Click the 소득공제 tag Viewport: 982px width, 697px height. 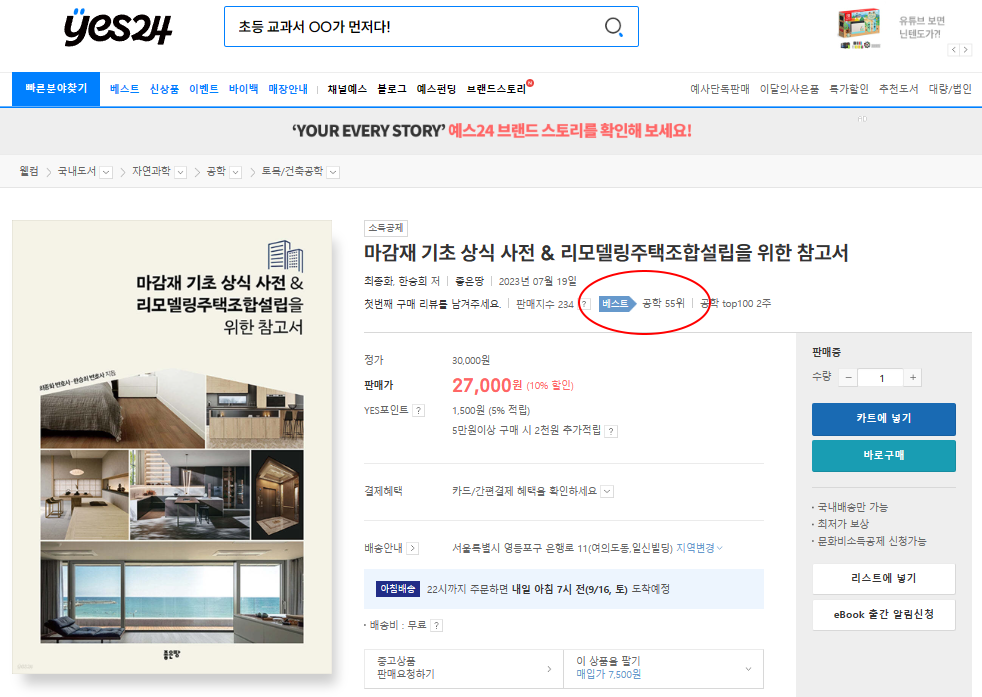386,228
